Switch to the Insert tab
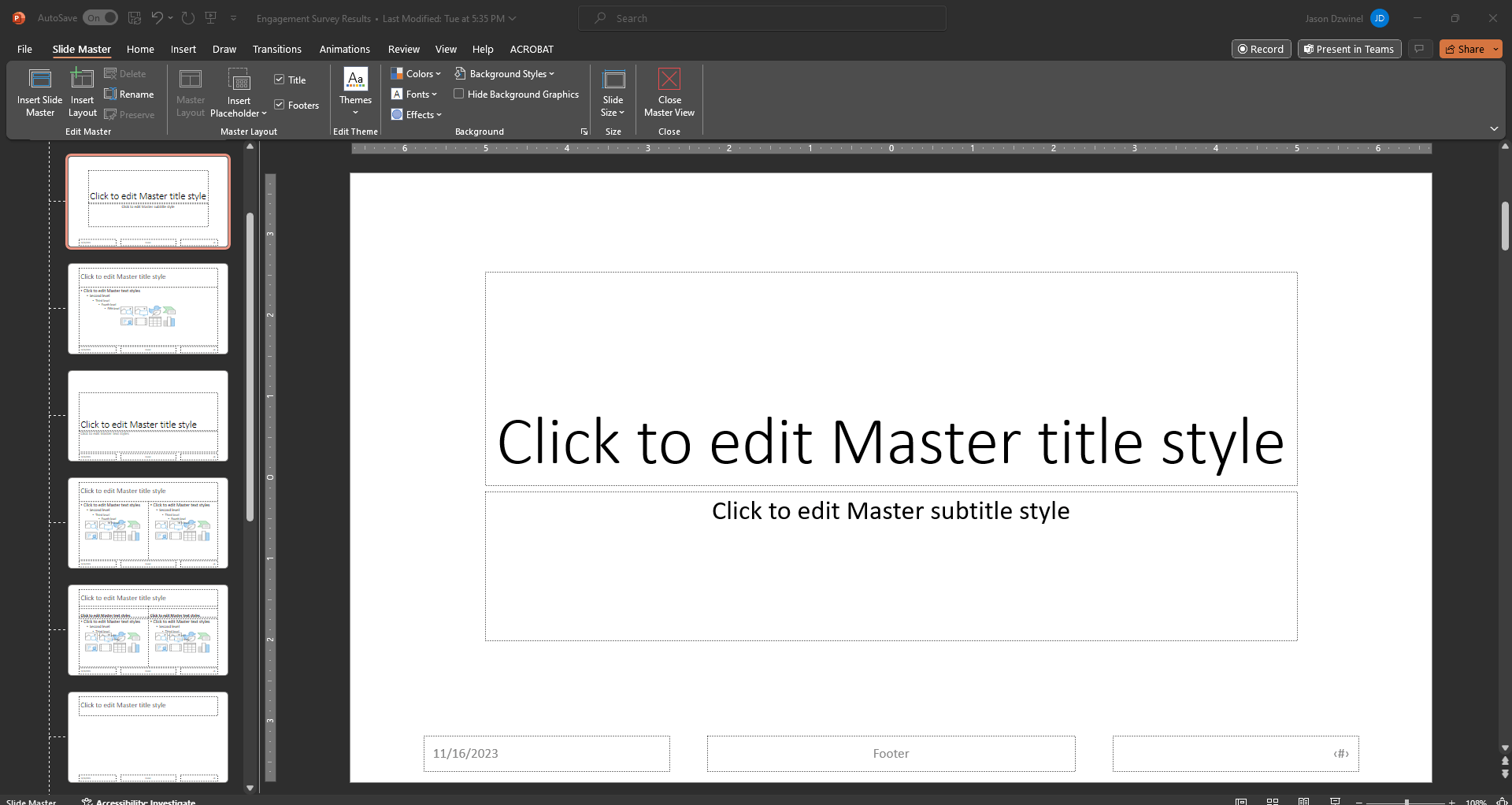Screen dimensions: 1512x805 pyautogui.click(x=183, y=49)
